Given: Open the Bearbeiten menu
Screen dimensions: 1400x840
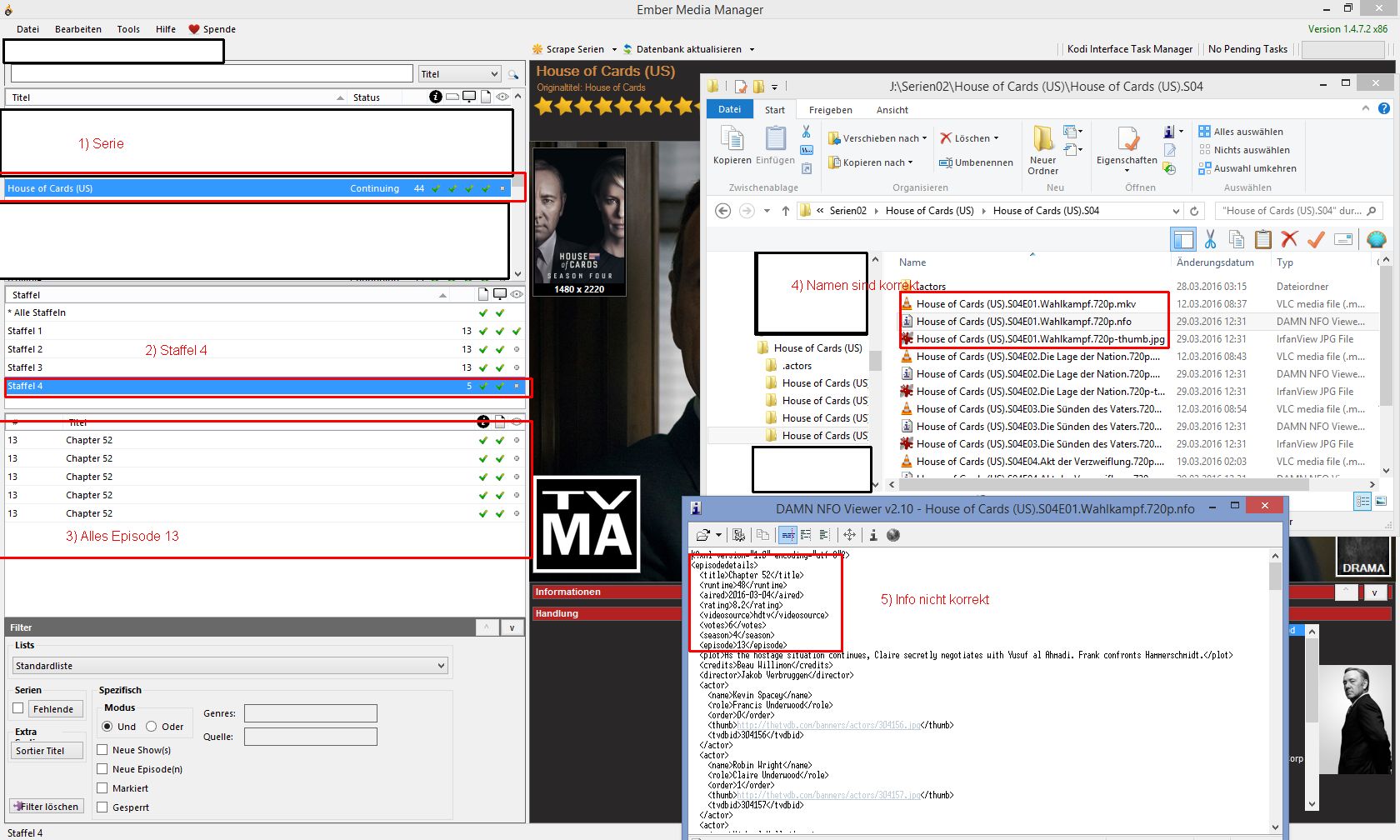Looking at the screenshot, I should (x=78, y=29).
